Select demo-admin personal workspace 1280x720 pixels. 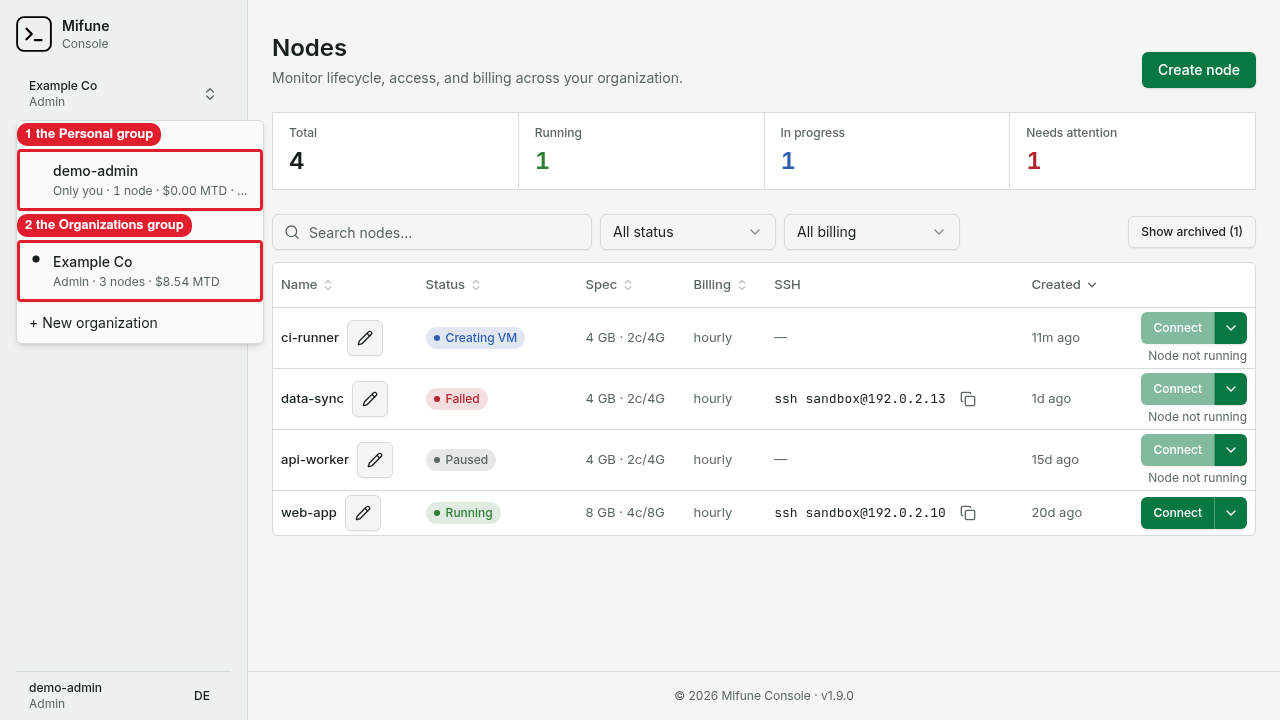coord(140,180)
